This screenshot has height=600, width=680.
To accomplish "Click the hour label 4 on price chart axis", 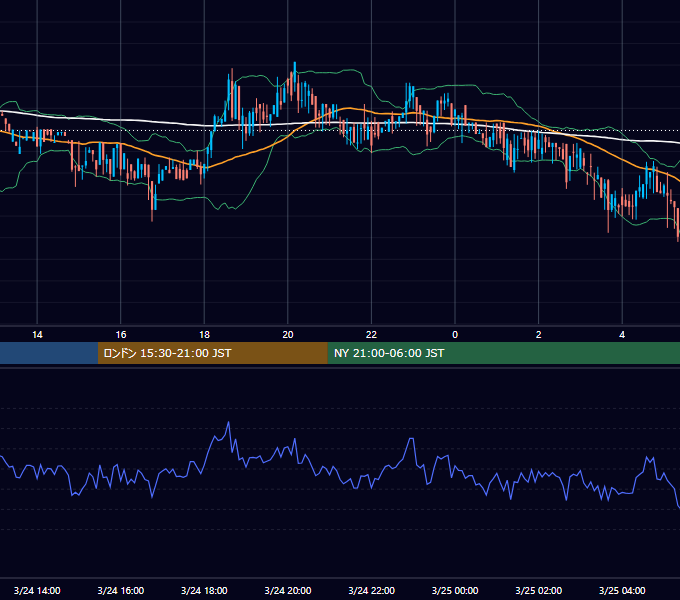I will 622,335.
